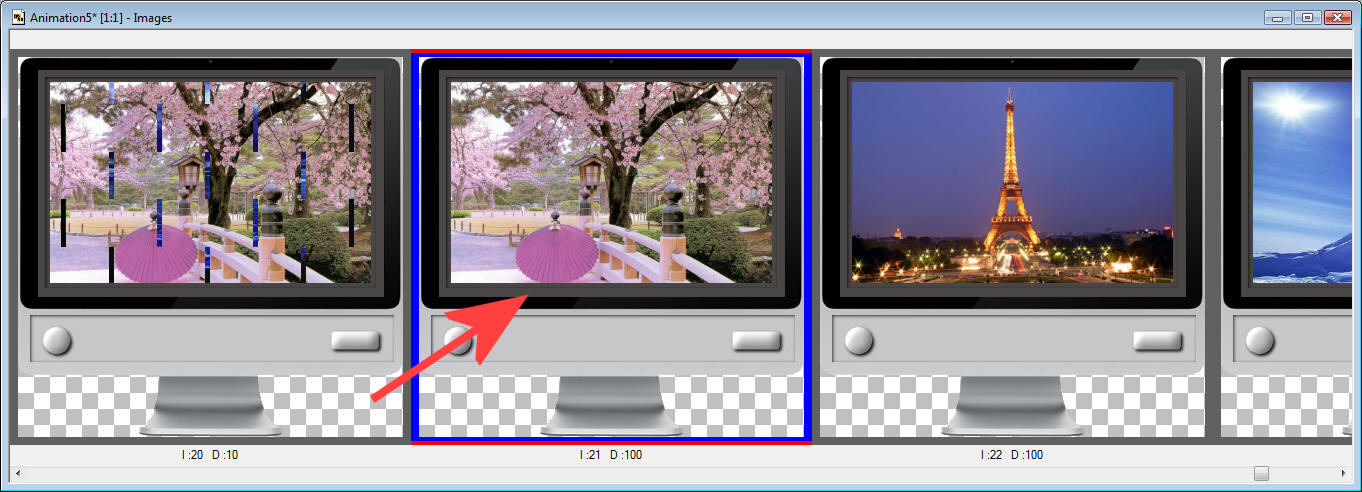
Task: Click the 'I:20 D:10' frame label
Action: 210,455
